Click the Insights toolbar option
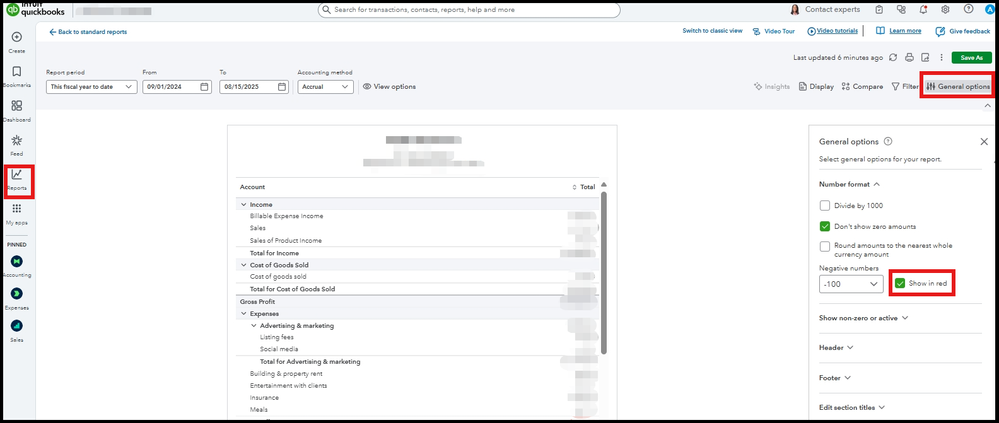This screenshot has width=999, height=423. [x=772, y=87]
